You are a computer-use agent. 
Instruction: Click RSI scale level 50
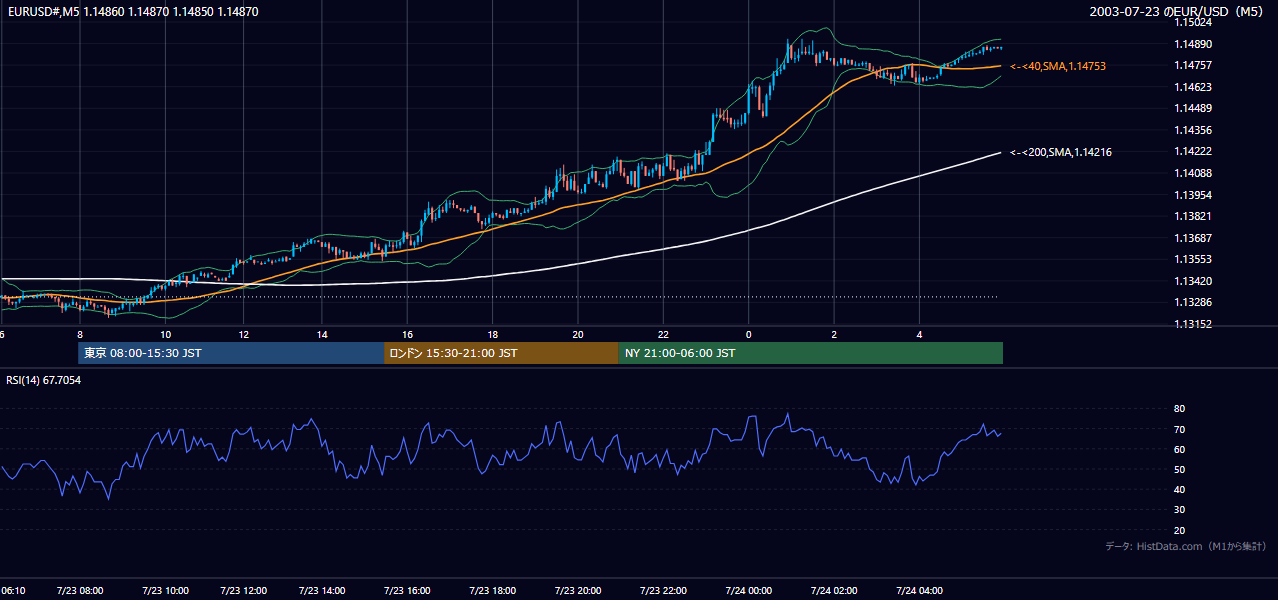(1179, 470)
